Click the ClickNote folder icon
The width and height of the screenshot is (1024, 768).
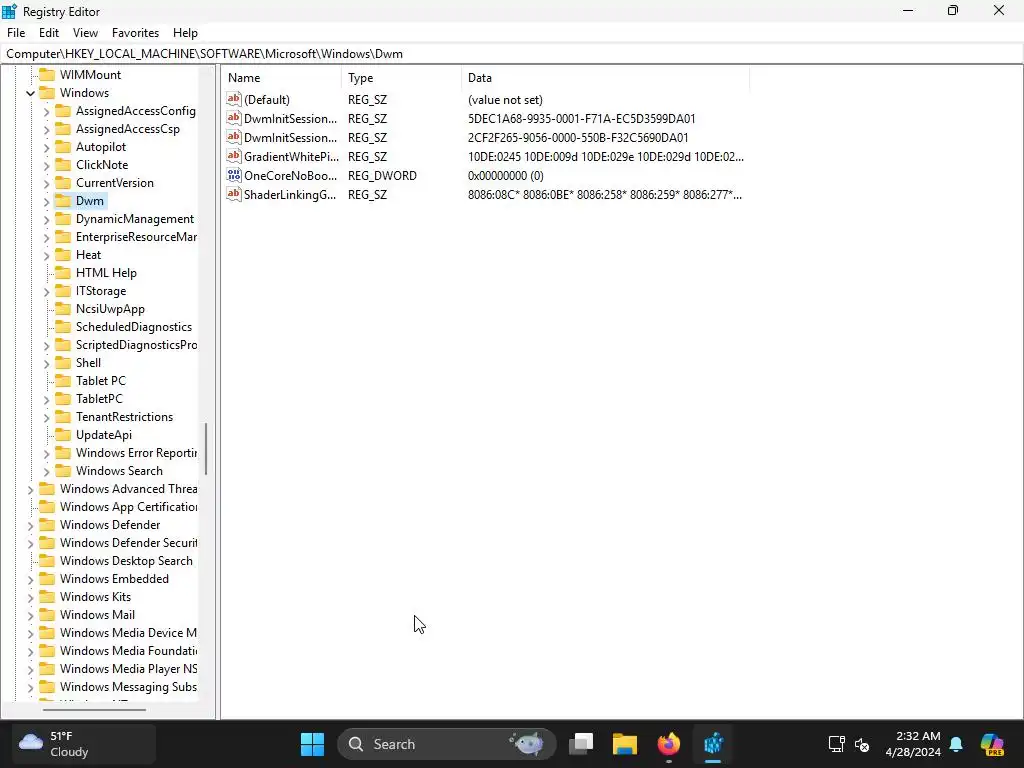63,165
